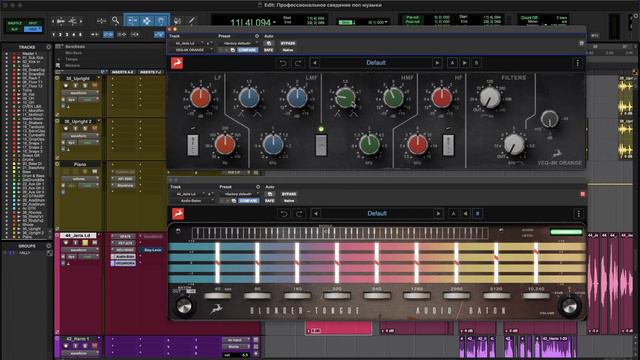This screenshot has width=640, height=360.
Task: Open plugin selector dropdown Audio Baton
Action: tap(193, 201)
